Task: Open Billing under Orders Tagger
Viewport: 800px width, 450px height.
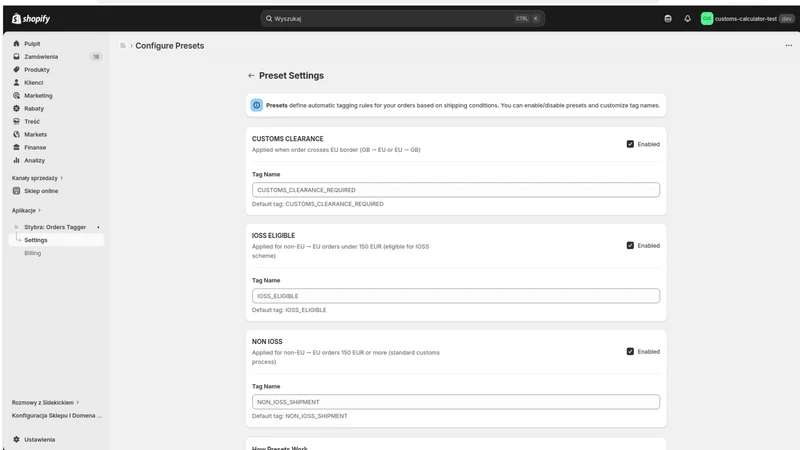Action: click(x=33, y=253)
